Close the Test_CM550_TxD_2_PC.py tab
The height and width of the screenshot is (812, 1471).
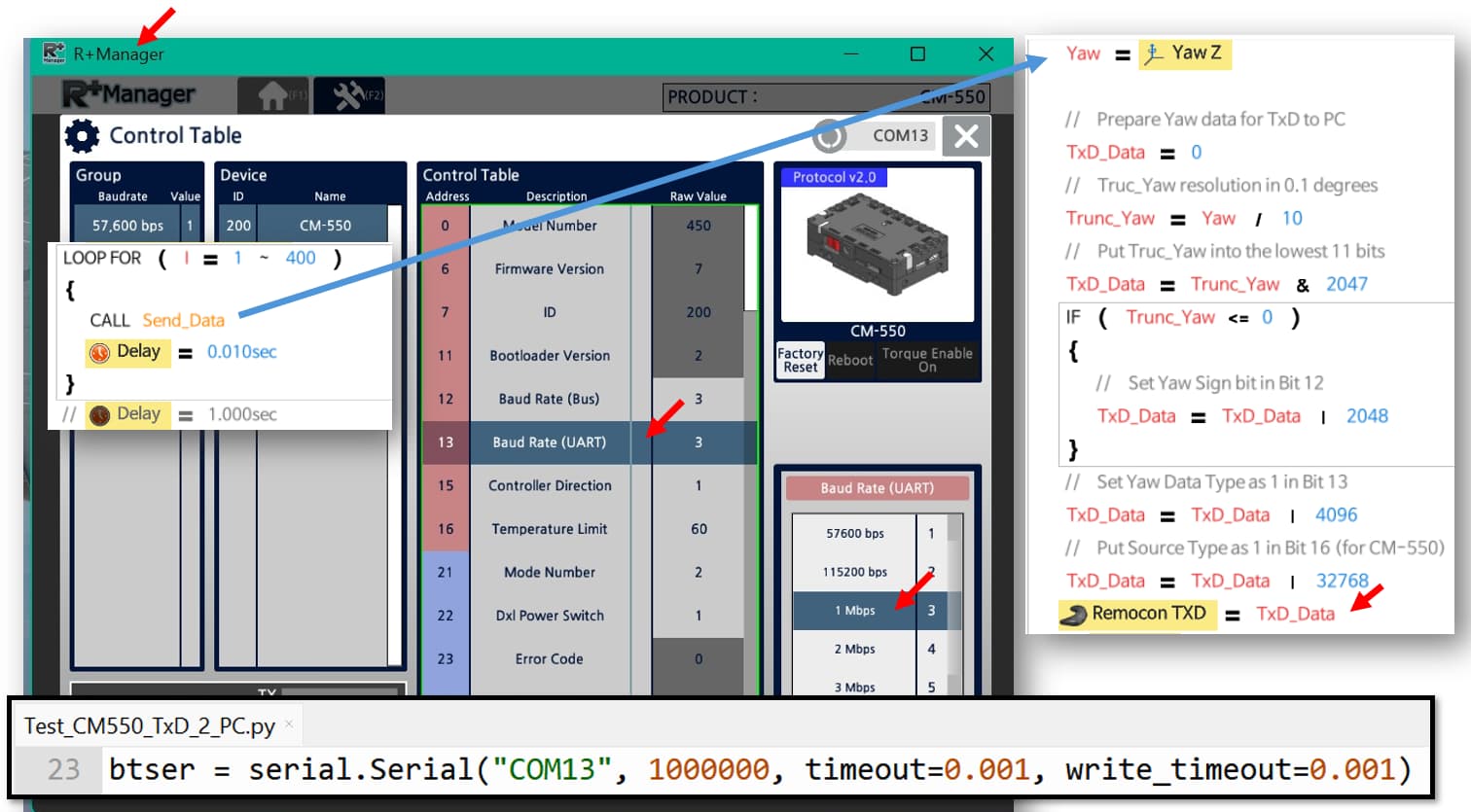tap(289, 724)
